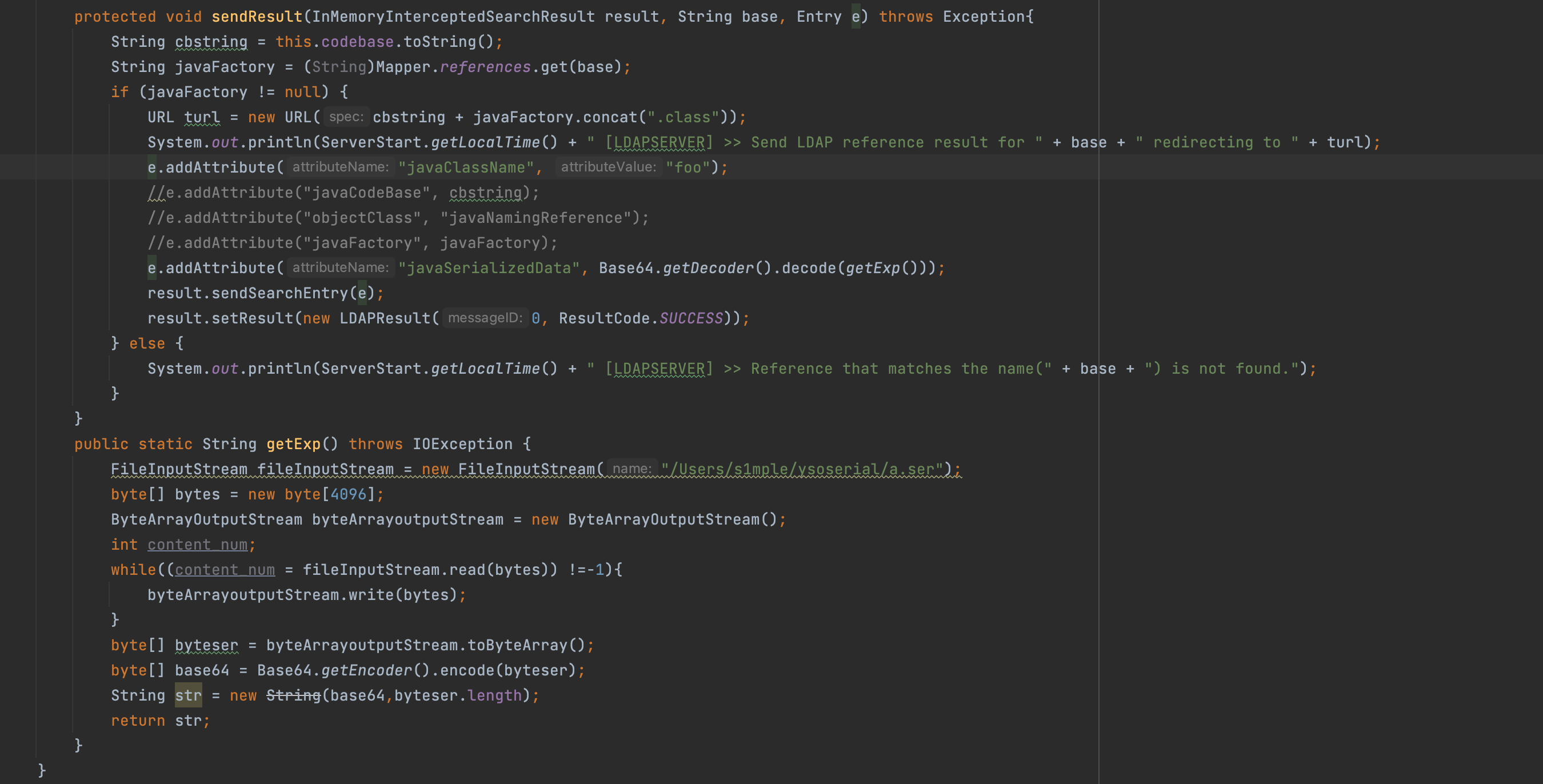Click the "/Users/s1mple/ysoserial/a.ser" path string
The width and height of the screenshot is (1543, 784).
(802, 470)
